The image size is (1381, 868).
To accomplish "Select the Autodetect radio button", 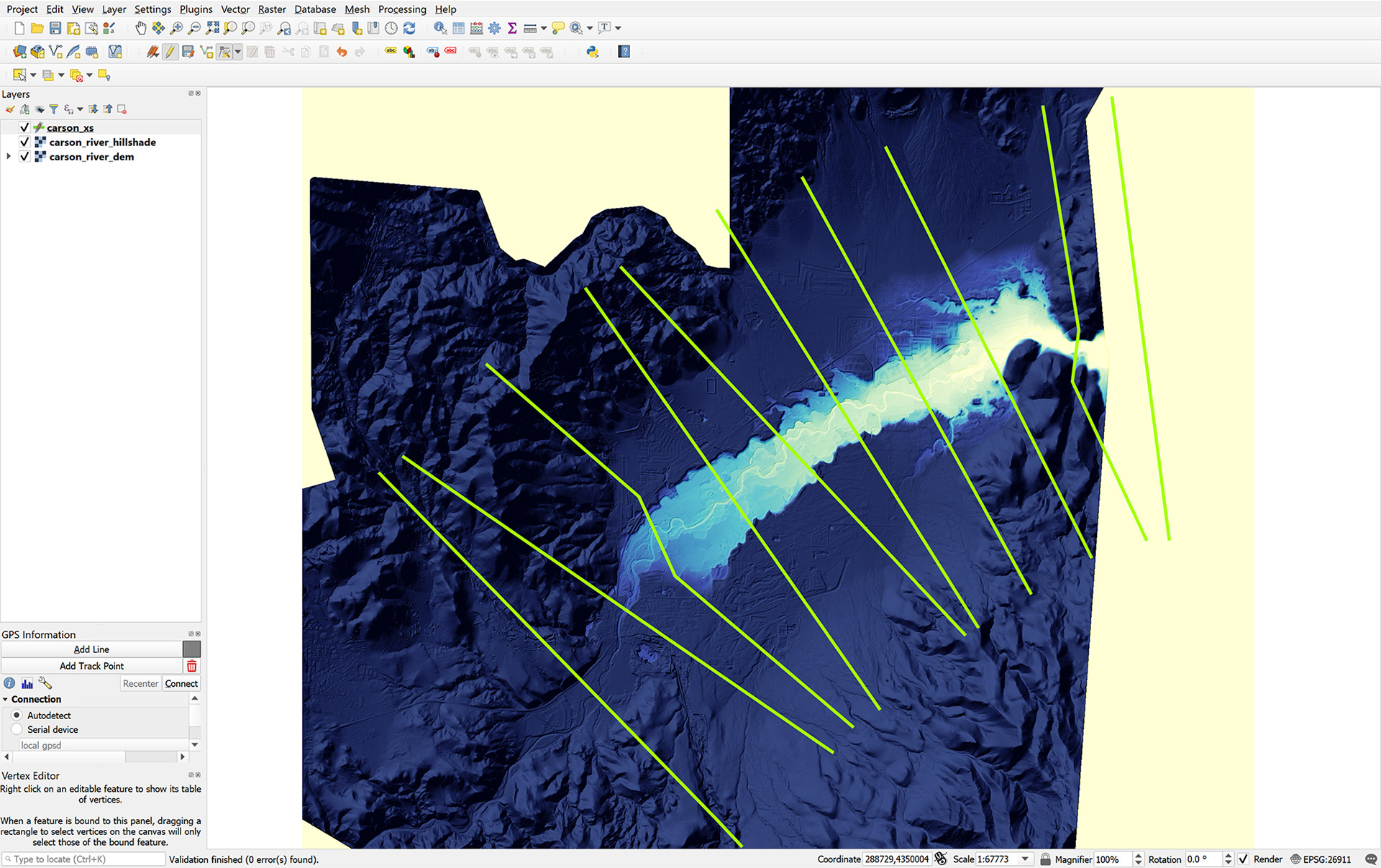I will click(17, 715).
